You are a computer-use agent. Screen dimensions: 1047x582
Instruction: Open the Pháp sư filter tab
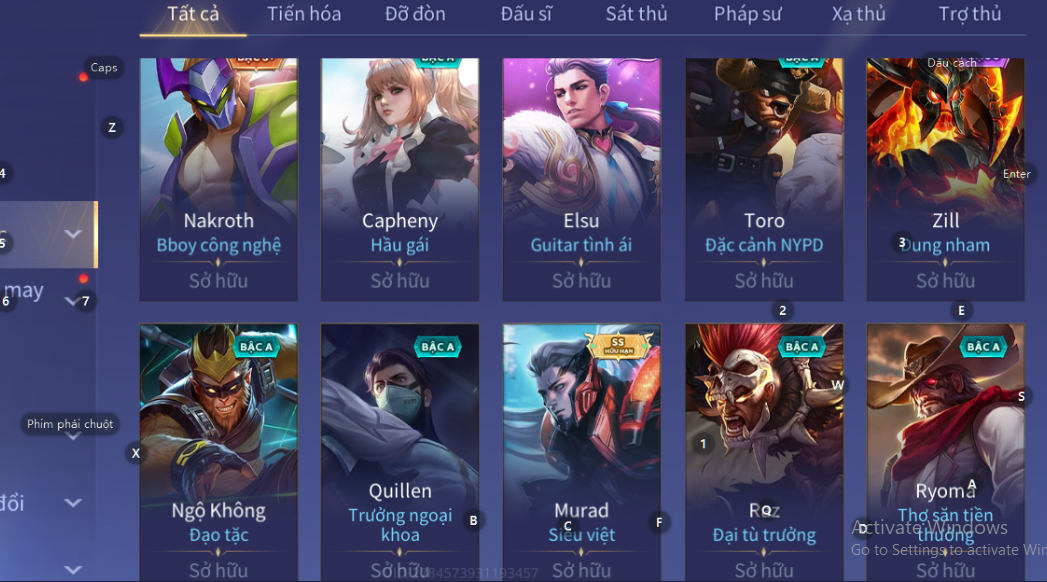(747, 14)
